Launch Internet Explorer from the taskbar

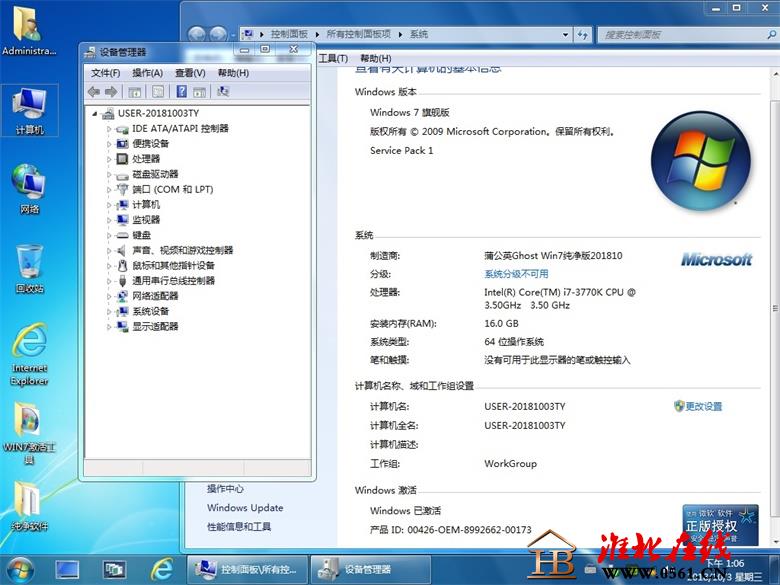pyautogui.click(x=162, y=570)
